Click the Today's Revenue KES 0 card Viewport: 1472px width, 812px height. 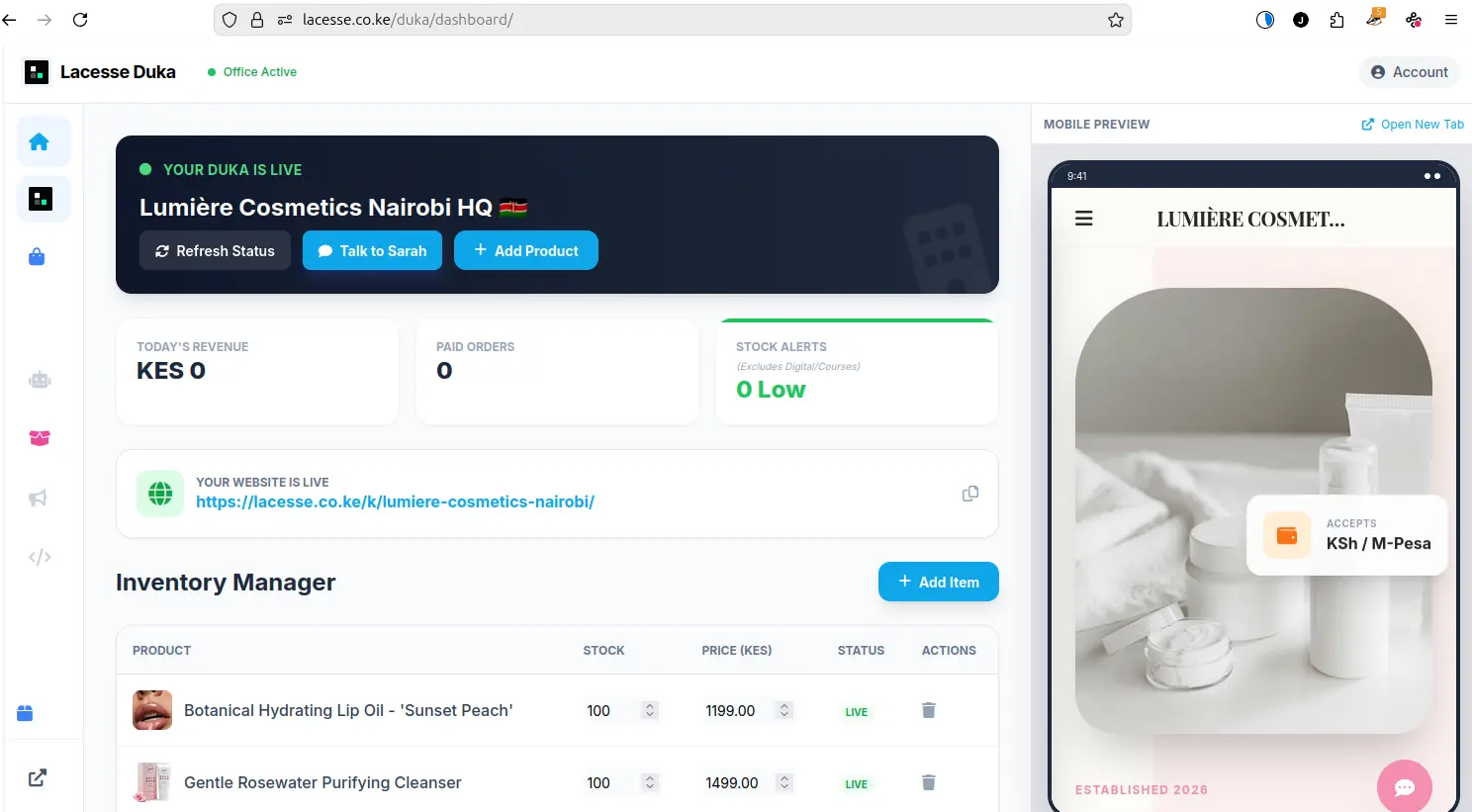pyautogui.click(x=257, y=371)
